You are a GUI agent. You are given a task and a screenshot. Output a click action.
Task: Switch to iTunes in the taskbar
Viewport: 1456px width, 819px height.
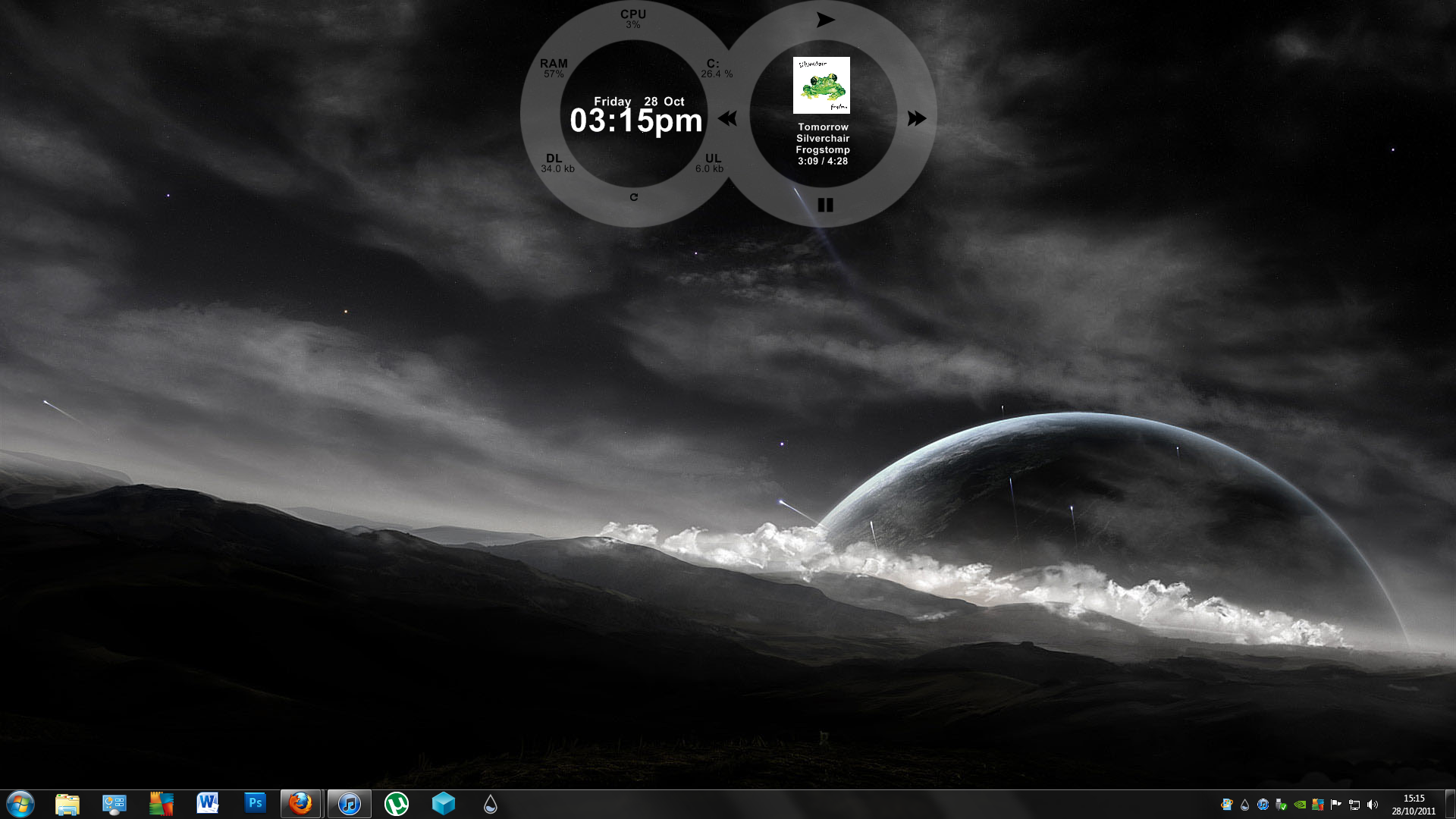pyautogui.click(x=349, y=804)
